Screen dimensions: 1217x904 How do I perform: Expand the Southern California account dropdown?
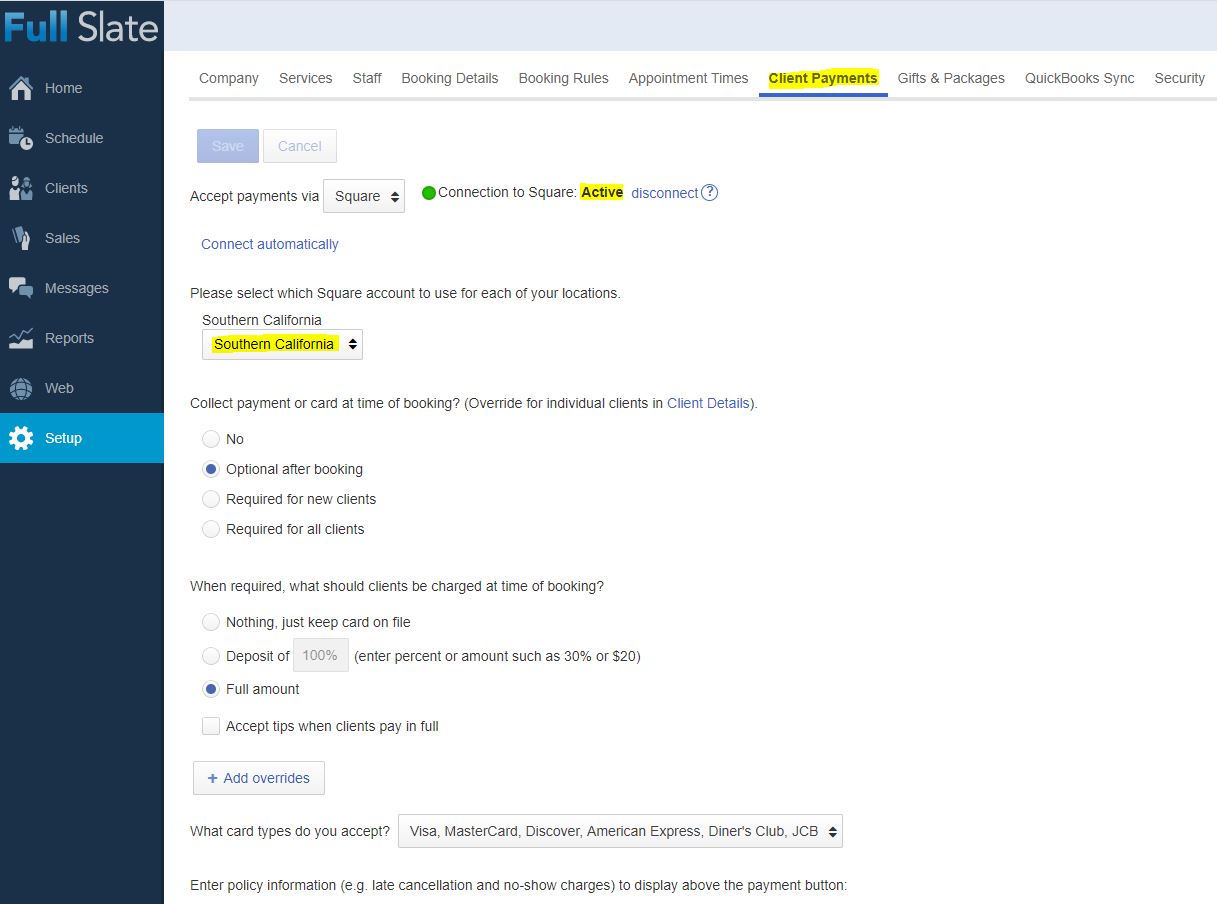pyautogui.click(x=282, y=344)
